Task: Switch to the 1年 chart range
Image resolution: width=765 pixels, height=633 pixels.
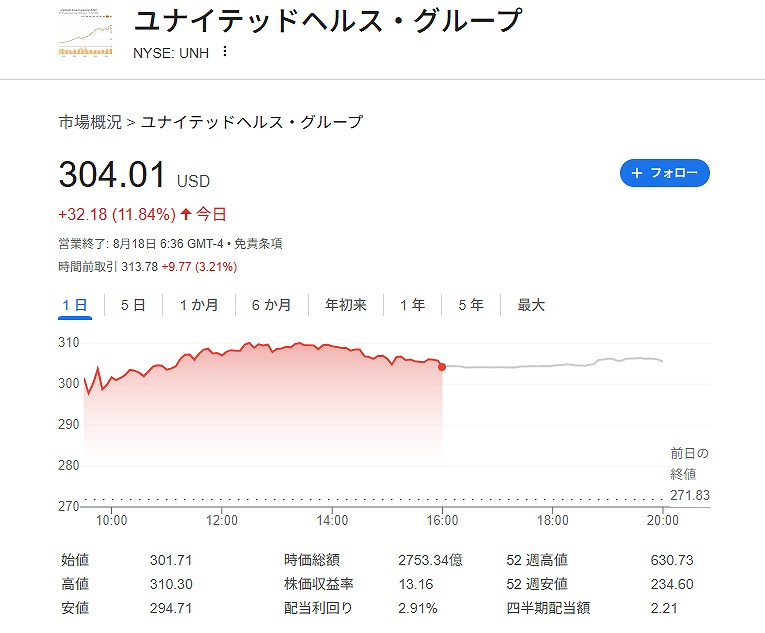Action: click(x=413, y=306)
